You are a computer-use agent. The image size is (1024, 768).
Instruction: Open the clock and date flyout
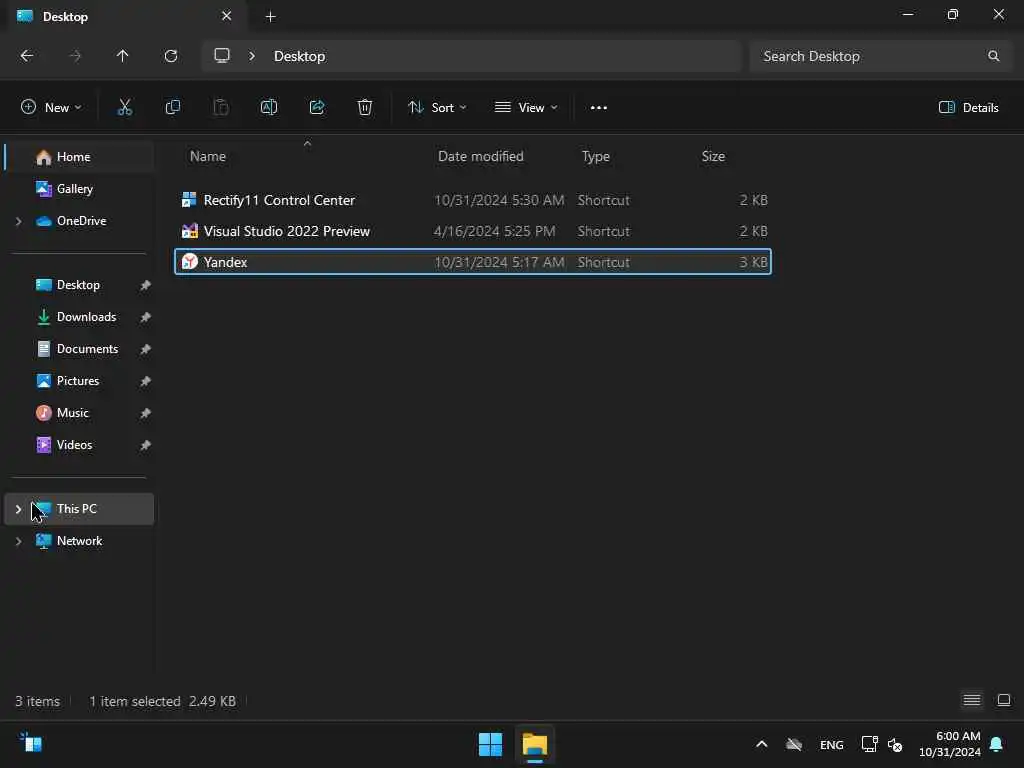tap(950, 744)
